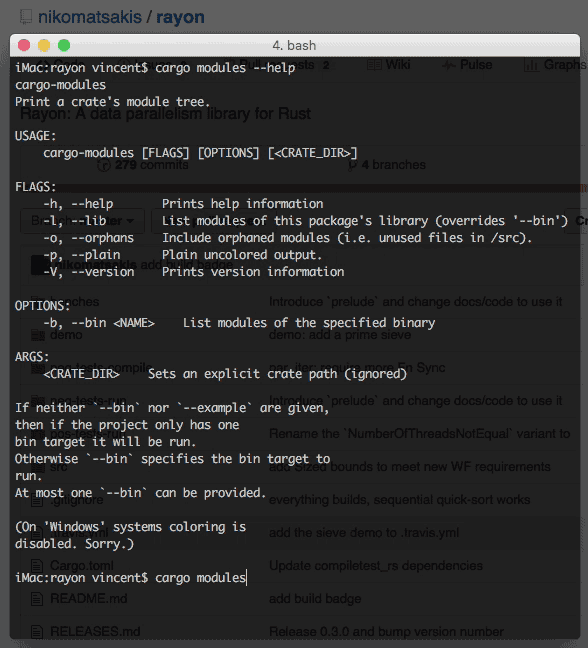Click the '-V, --version' flag text
588x648 pixels.
coord(88,272)
